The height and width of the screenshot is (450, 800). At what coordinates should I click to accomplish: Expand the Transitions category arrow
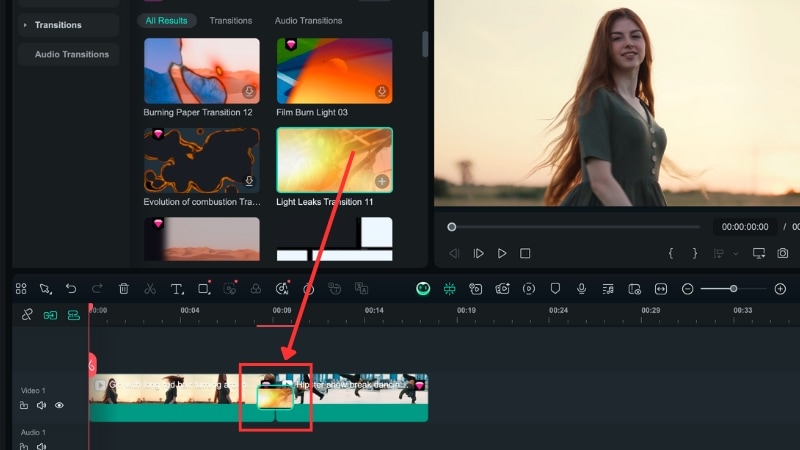25,24
